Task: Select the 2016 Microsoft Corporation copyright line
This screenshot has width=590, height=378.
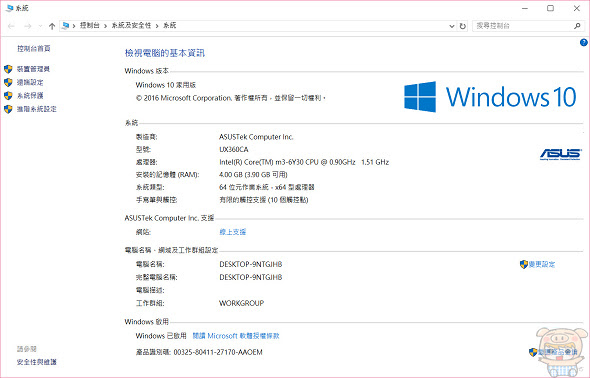Action: coord(230,98)
